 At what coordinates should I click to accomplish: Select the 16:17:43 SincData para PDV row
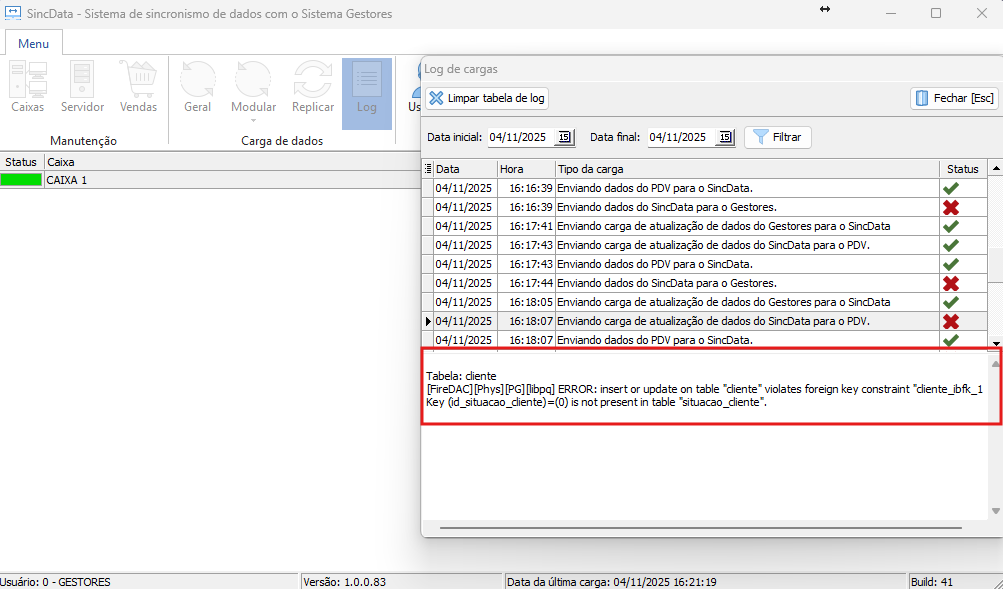pos(705,245)
